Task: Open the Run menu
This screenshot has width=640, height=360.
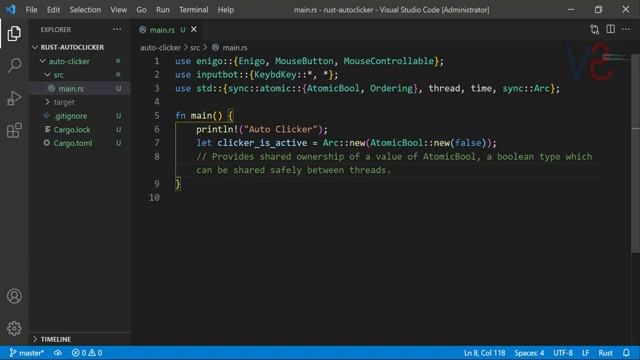Action: click(x=162, y=9)
